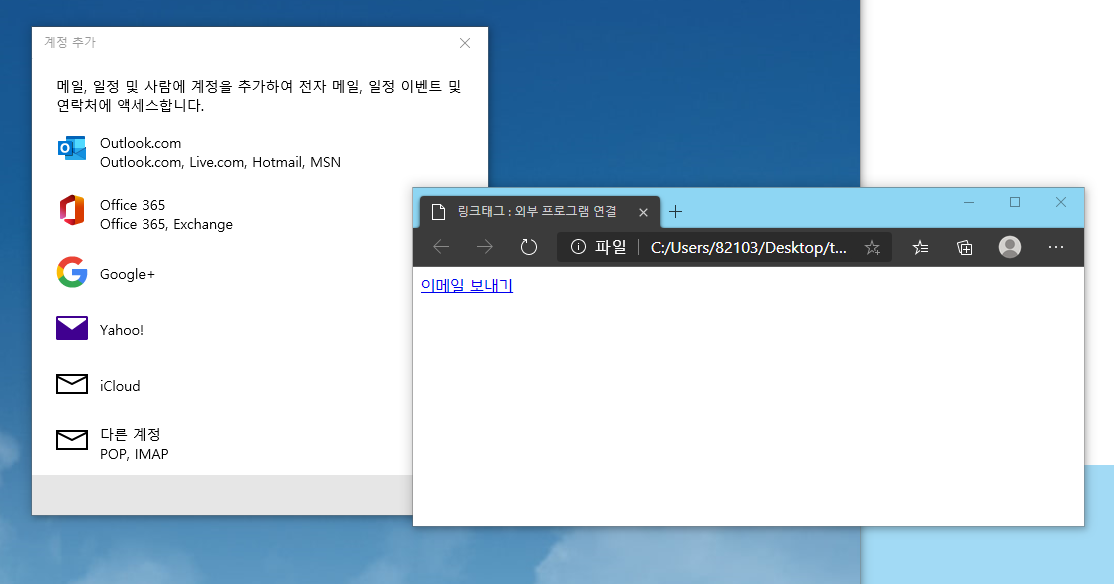Close the 계정 추가 dialog
The height and width of the screenshot is (584, 1114).
pyautogui.click(x=465, y=43)
